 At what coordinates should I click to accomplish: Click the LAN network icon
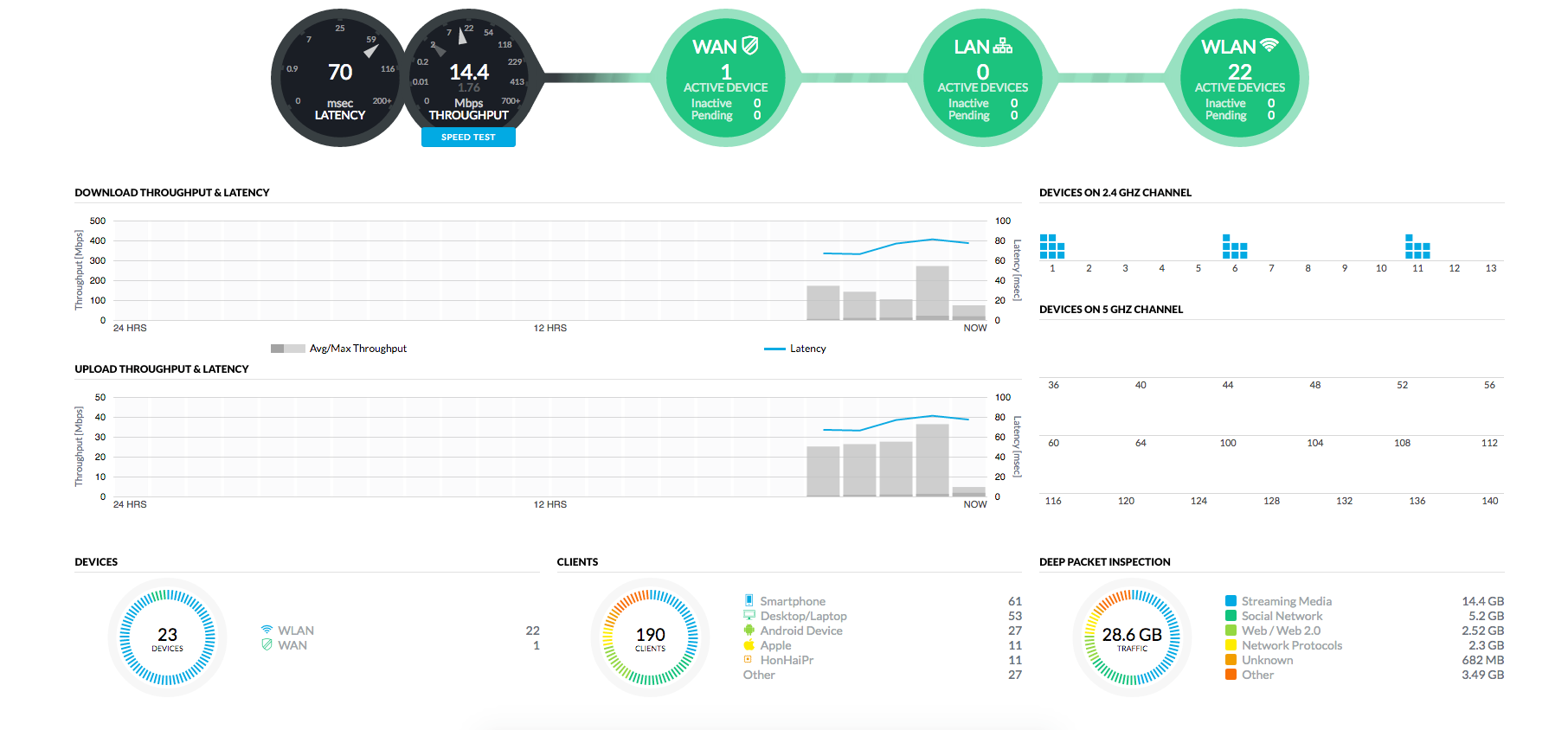point(1003,45)
